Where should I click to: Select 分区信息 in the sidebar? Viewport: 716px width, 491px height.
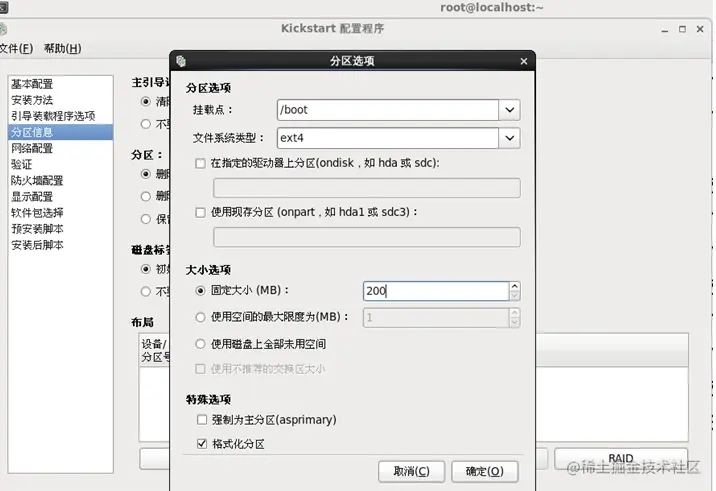(60, 132)
